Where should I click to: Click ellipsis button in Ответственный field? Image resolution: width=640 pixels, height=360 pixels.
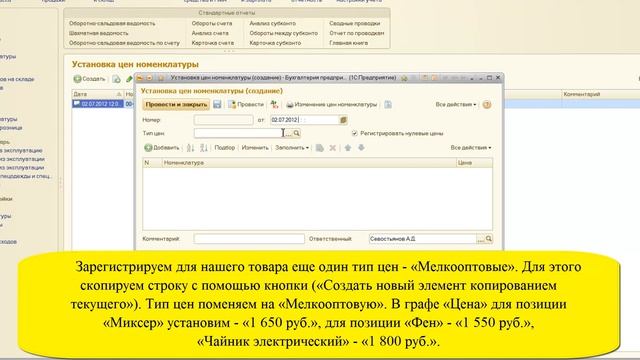tap(481, 239)
